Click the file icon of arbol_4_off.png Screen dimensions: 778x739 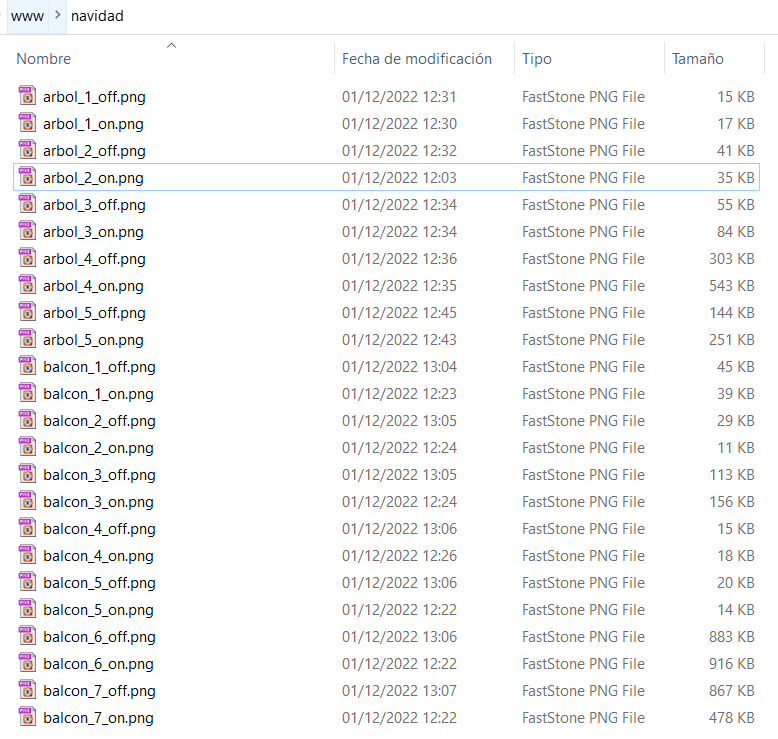point(27,258)
